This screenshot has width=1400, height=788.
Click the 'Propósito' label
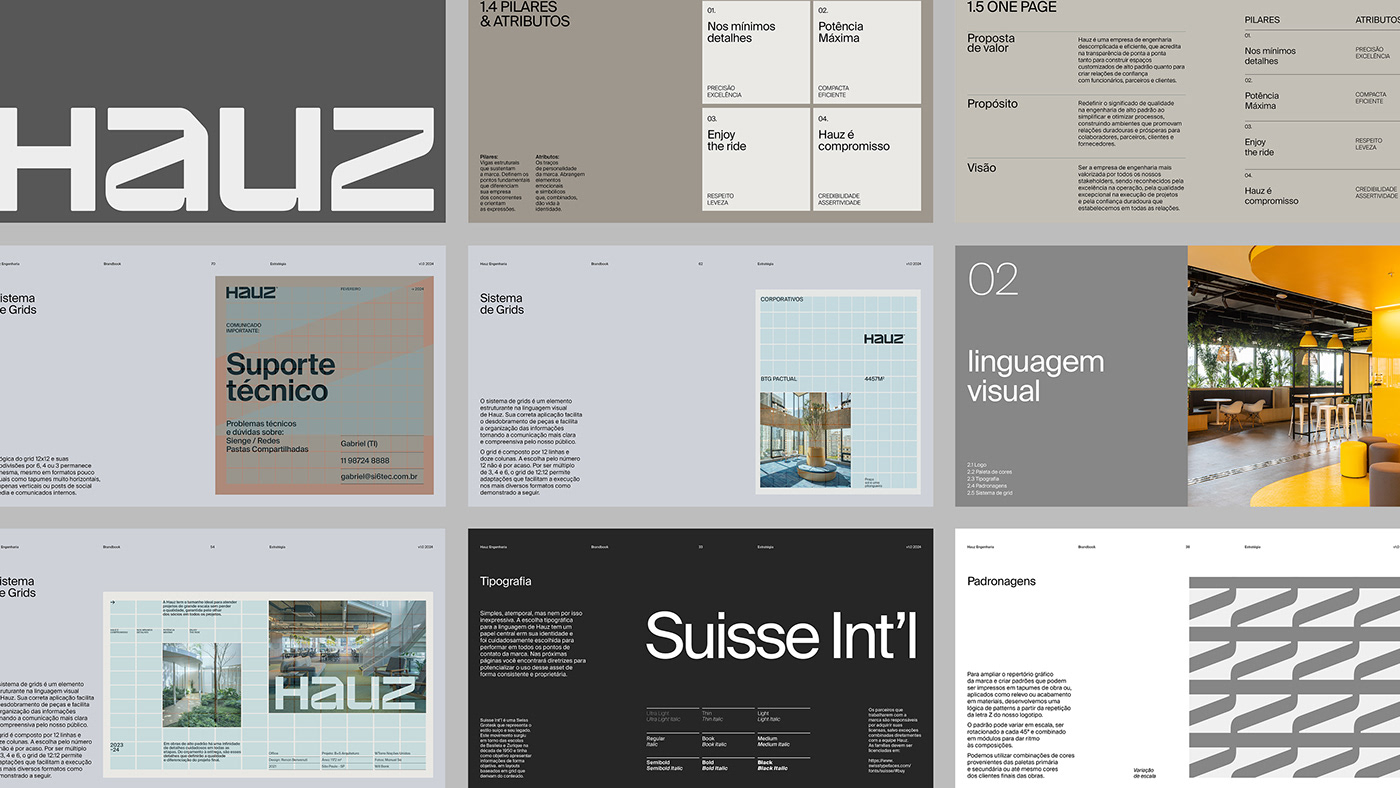click(992, 103)
